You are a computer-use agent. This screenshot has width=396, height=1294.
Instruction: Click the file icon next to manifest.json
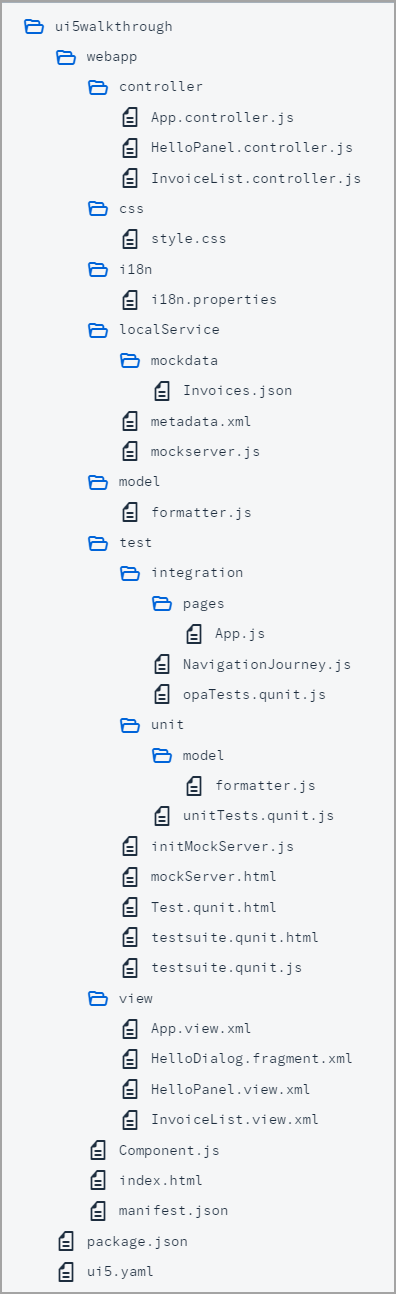[98, 1210]
